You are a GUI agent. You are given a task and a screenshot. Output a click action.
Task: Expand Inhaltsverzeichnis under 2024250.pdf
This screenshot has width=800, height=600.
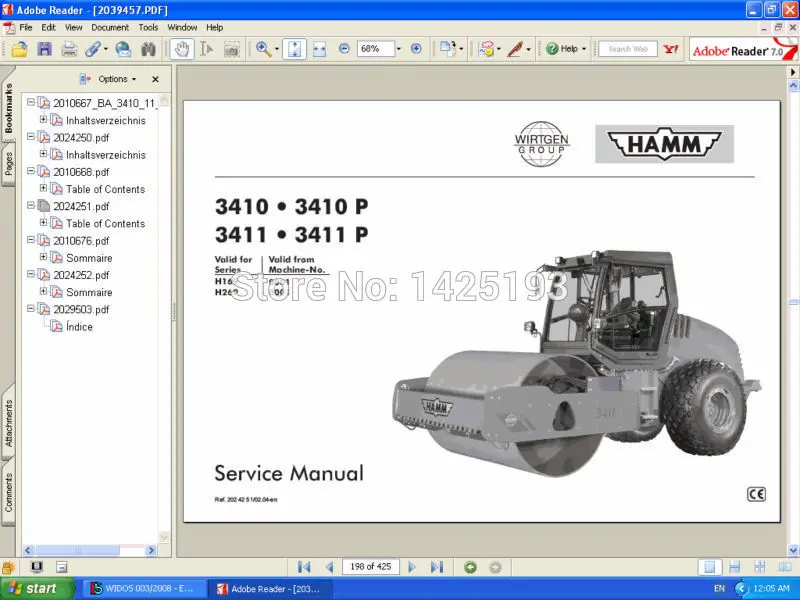click(43, 154)
